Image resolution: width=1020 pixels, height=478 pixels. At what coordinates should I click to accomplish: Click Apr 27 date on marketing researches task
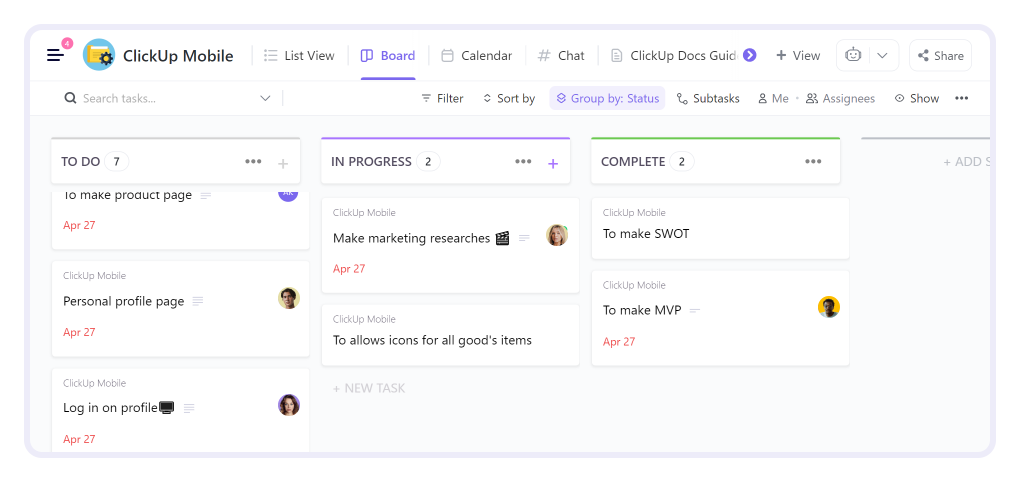point(349,269)
